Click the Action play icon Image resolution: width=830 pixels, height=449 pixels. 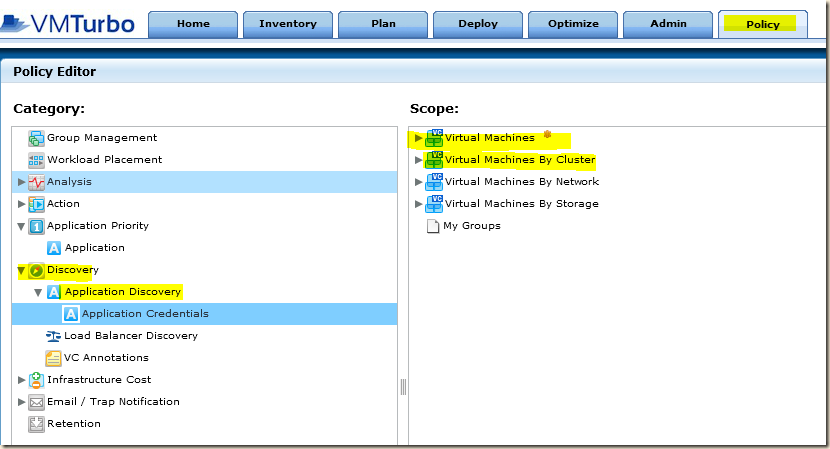click(36, 204)
